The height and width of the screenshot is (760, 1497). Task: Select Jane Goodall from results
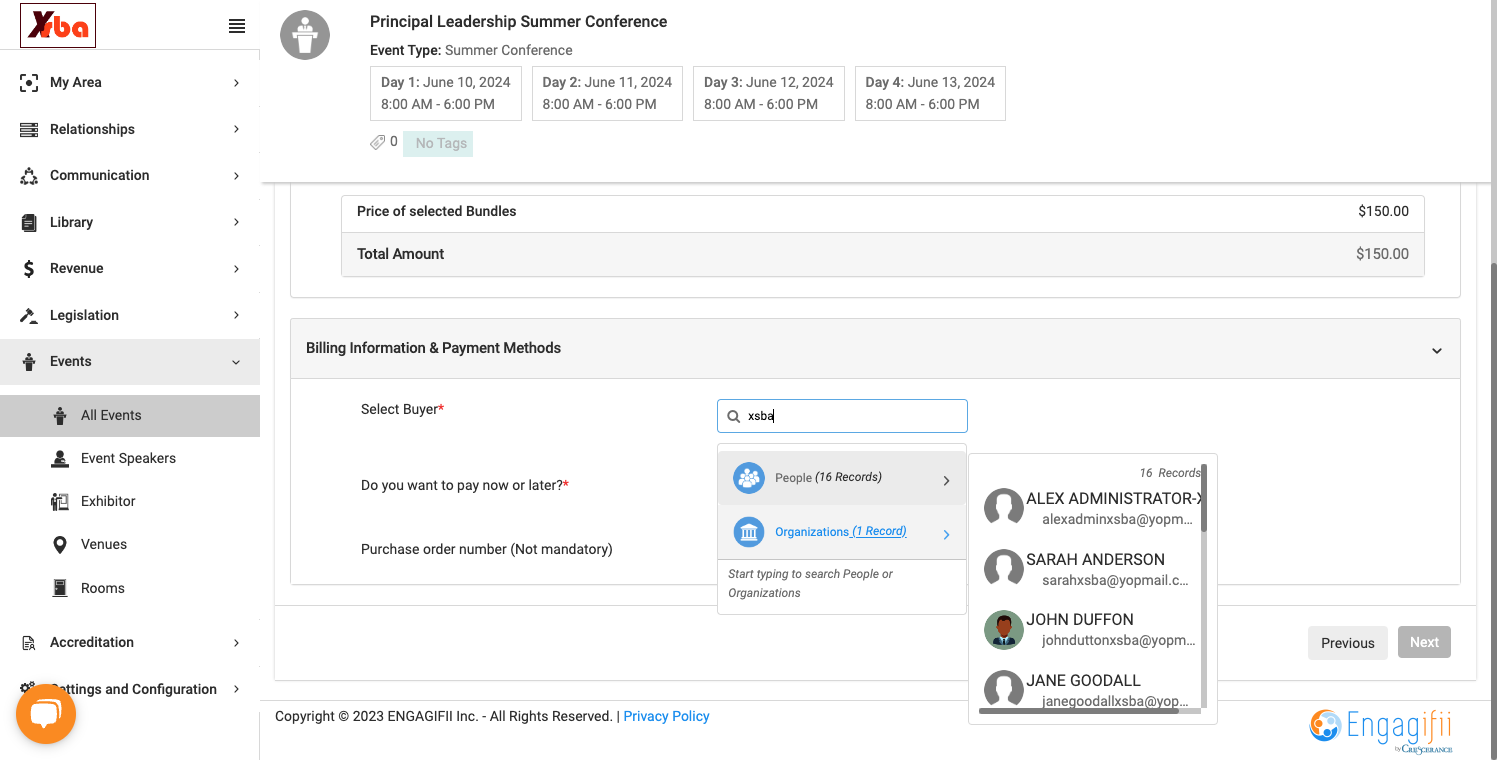click(1092, 690)
